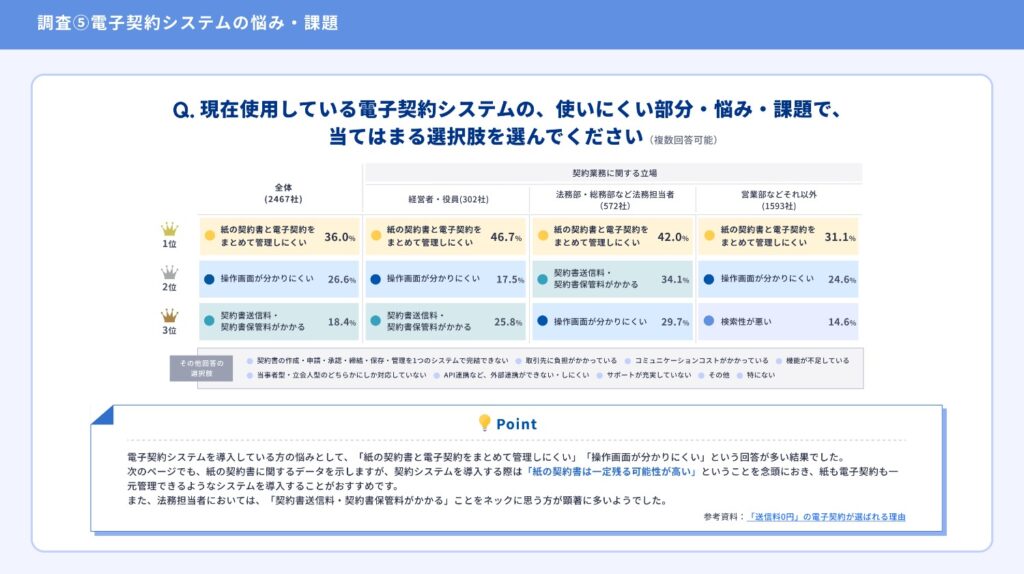Click the silver crown icon for 2位
The width and height of the screenshot is (1024, 574).
coord(170,272)
